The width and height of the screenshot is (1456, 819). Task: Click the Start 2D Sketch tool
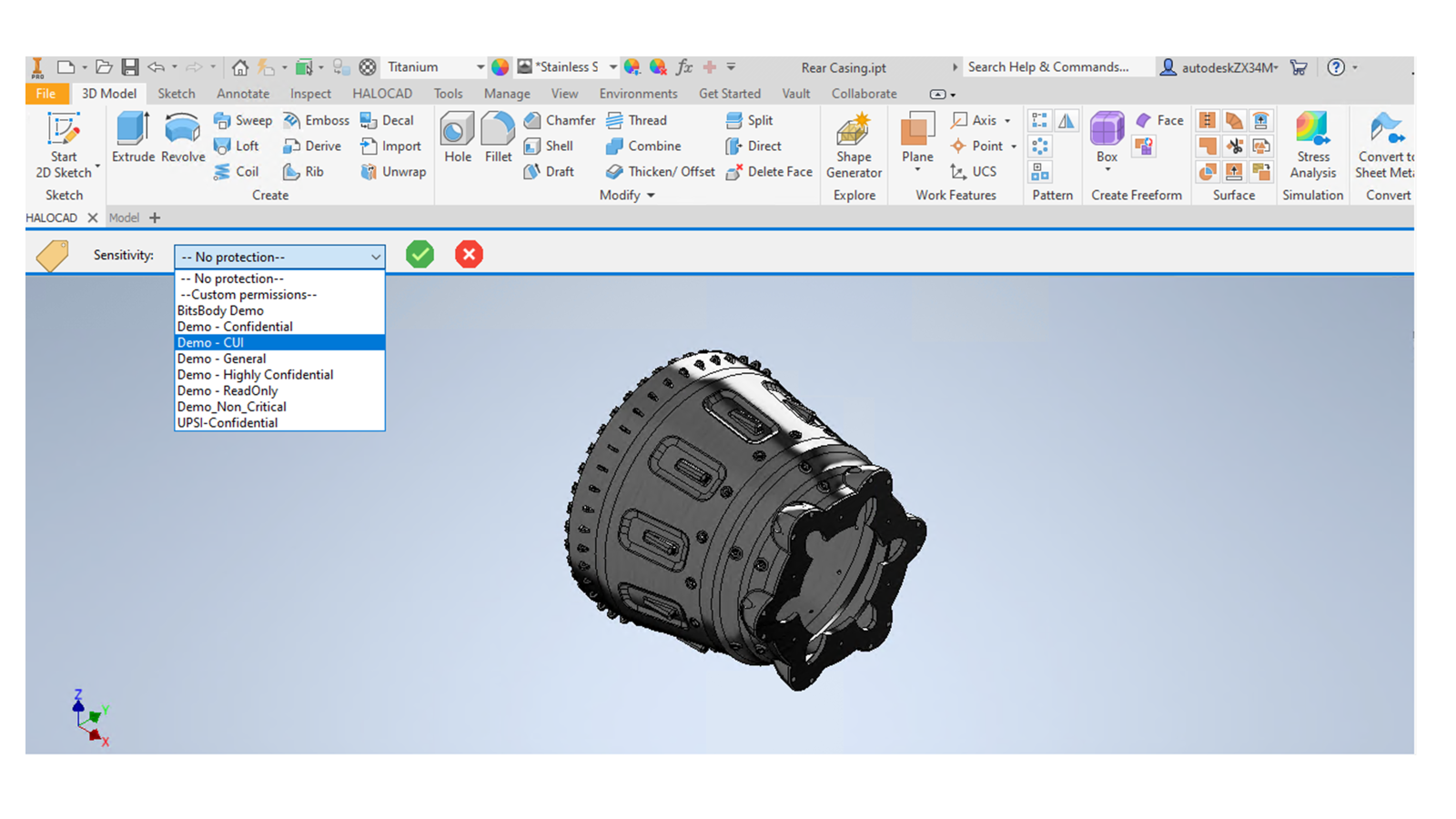[x=64, y=146]
